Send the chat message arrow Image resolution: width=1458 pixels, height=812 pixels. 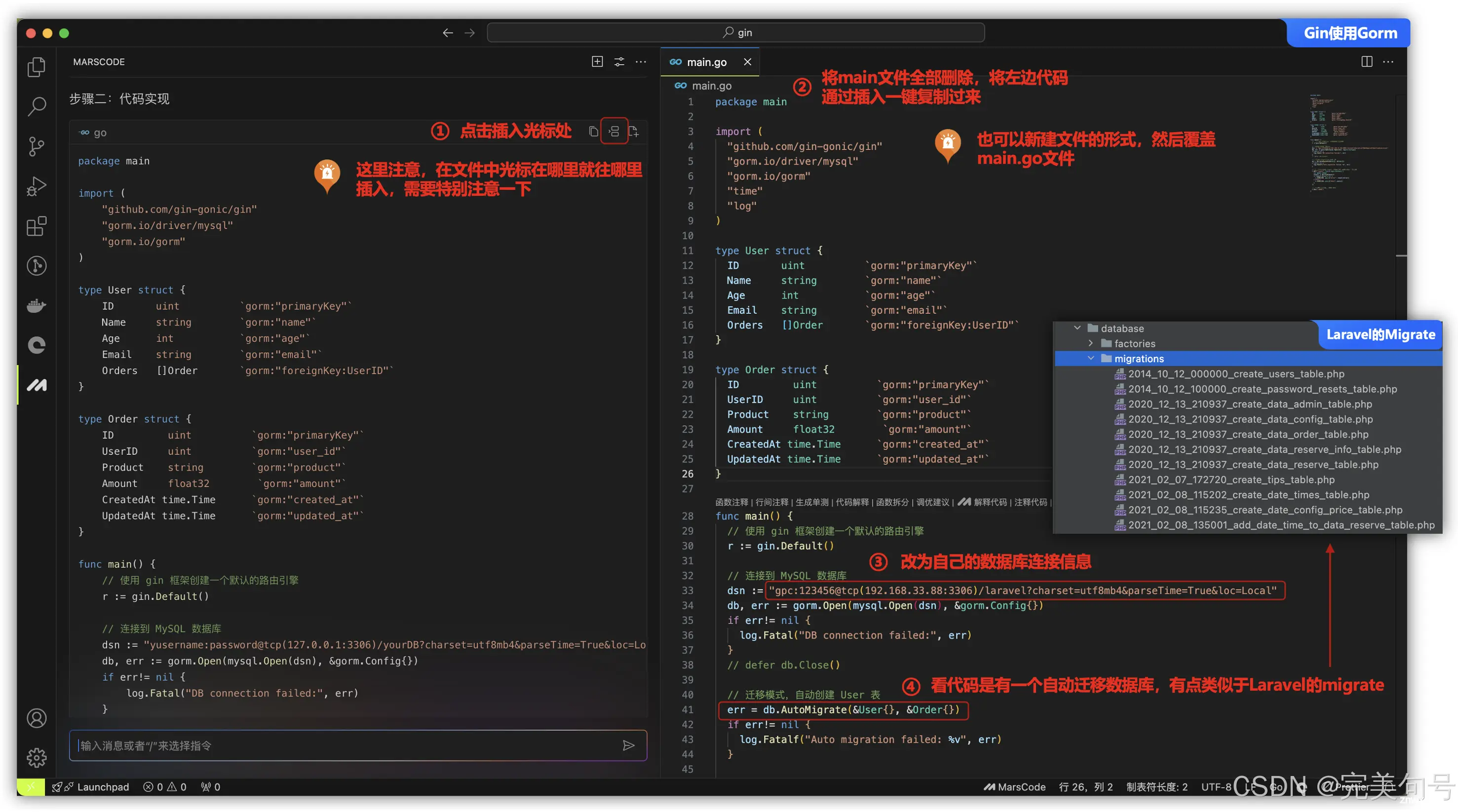(628, 745)
